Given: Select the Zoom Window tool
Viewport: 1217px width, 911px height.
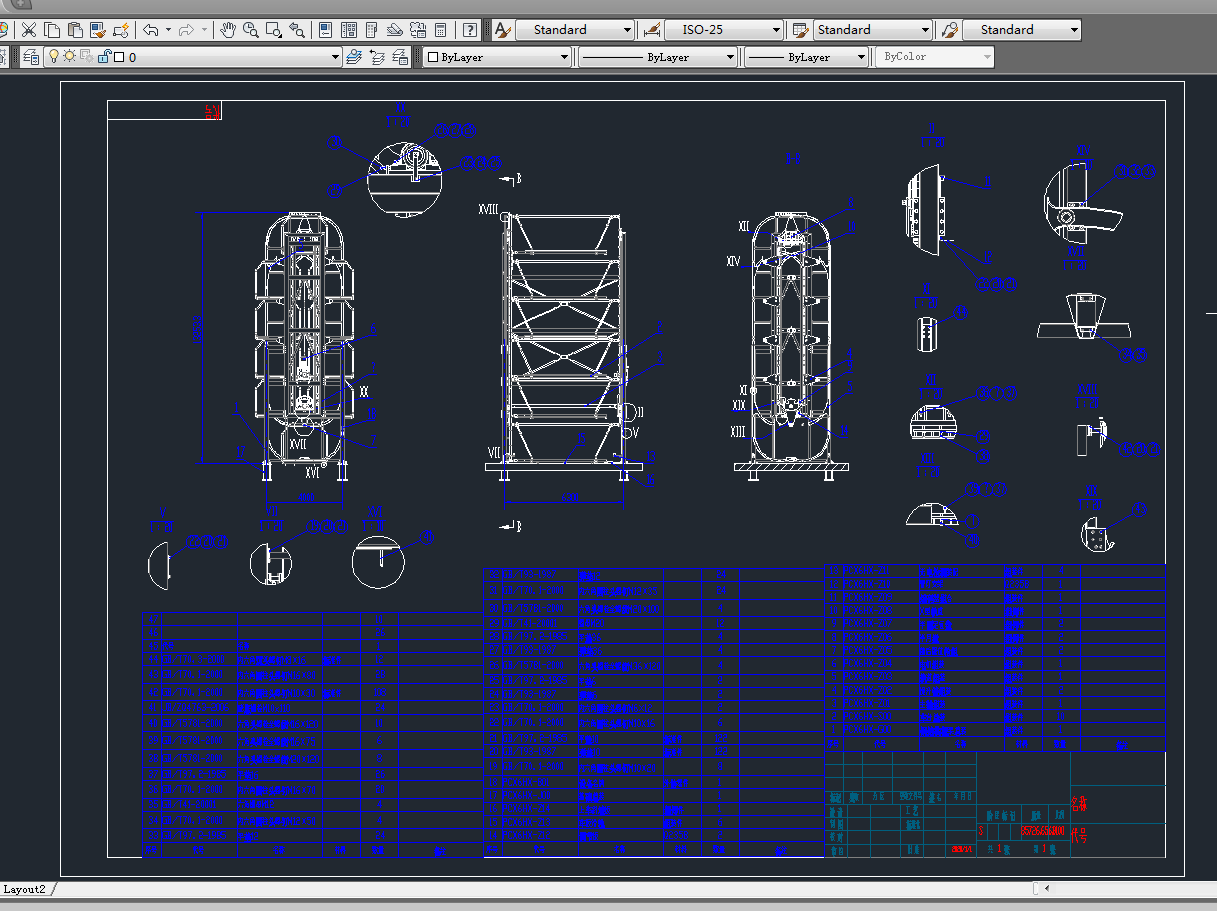Looking at the screenshot, I should (274, 30).
